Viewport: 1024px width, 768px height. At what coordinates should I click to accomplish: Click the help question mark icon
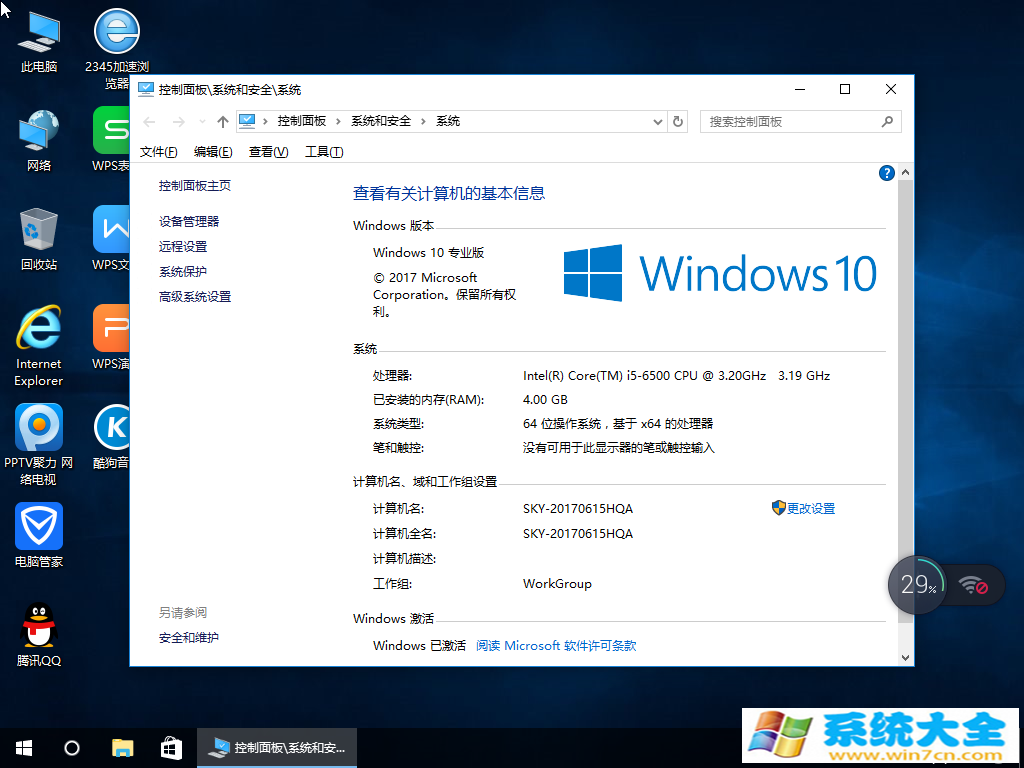click(x=886, y=173)
